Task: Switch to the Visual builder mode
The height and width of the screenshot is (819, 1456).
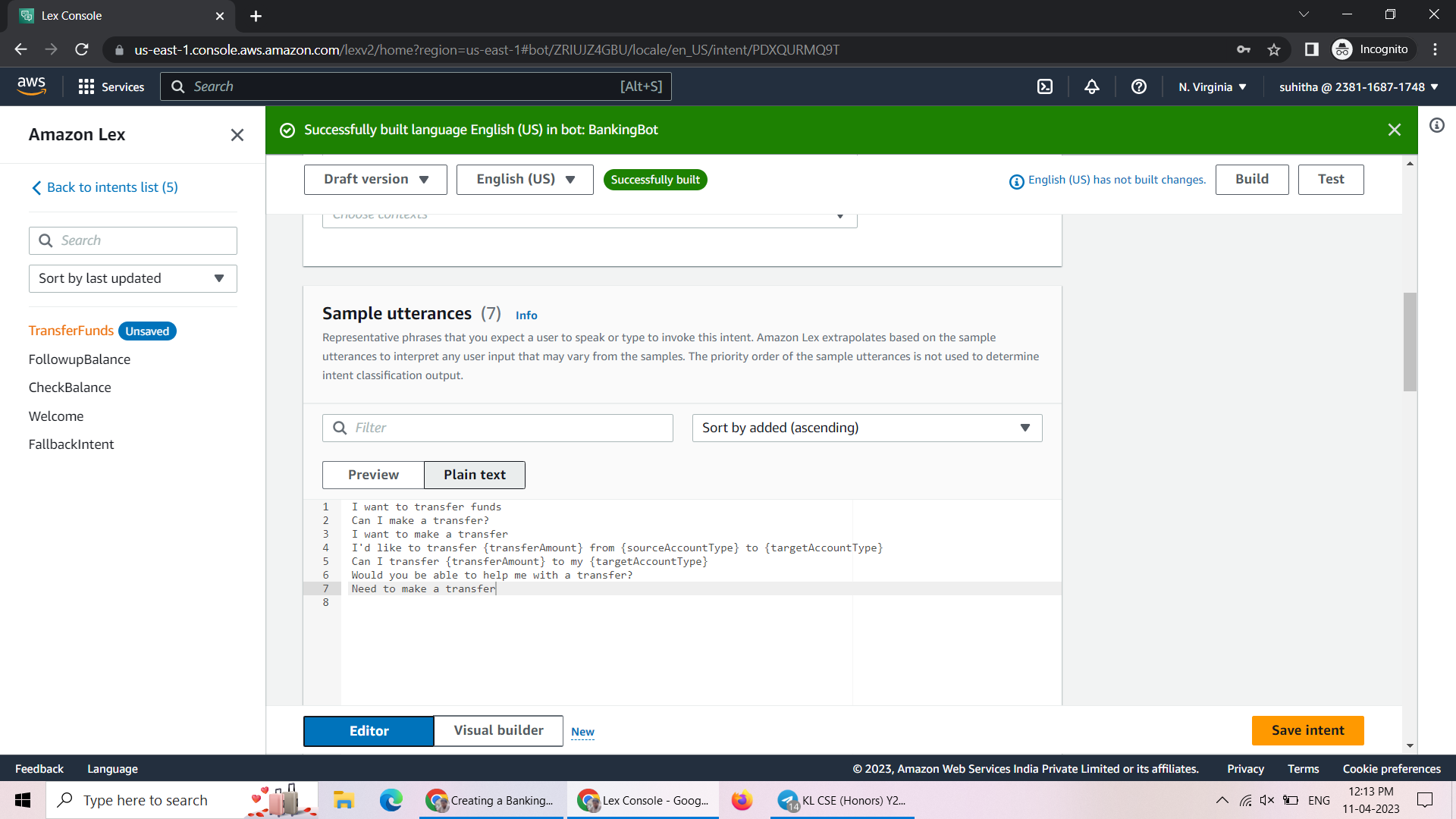Action: pos(497,730)
